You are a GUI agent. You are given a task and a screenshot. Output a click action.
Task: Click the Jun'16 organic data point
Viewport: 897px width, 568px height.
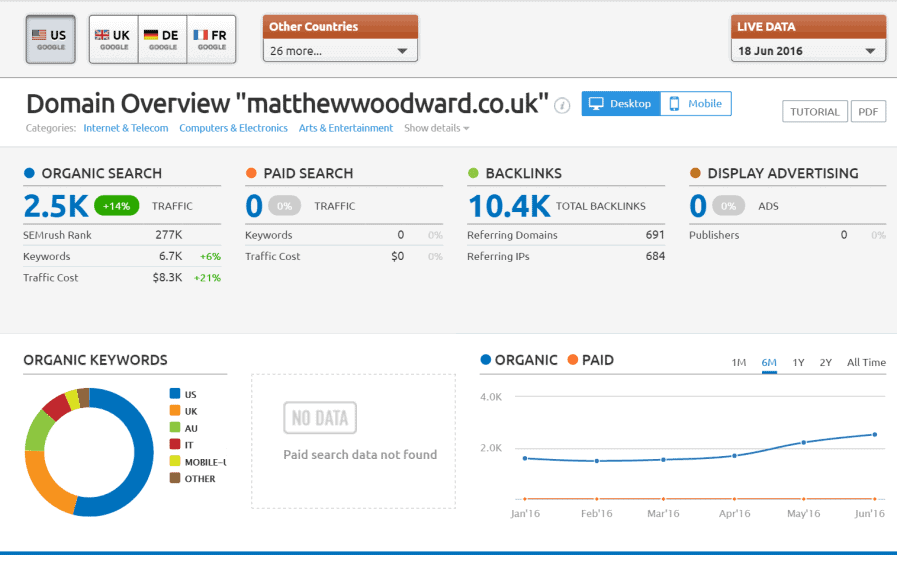(x=875, y=435)
